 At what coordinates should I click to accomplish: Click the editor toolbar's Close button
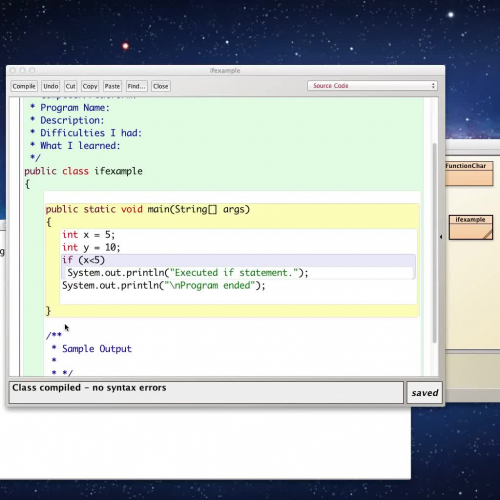(161, 86)
